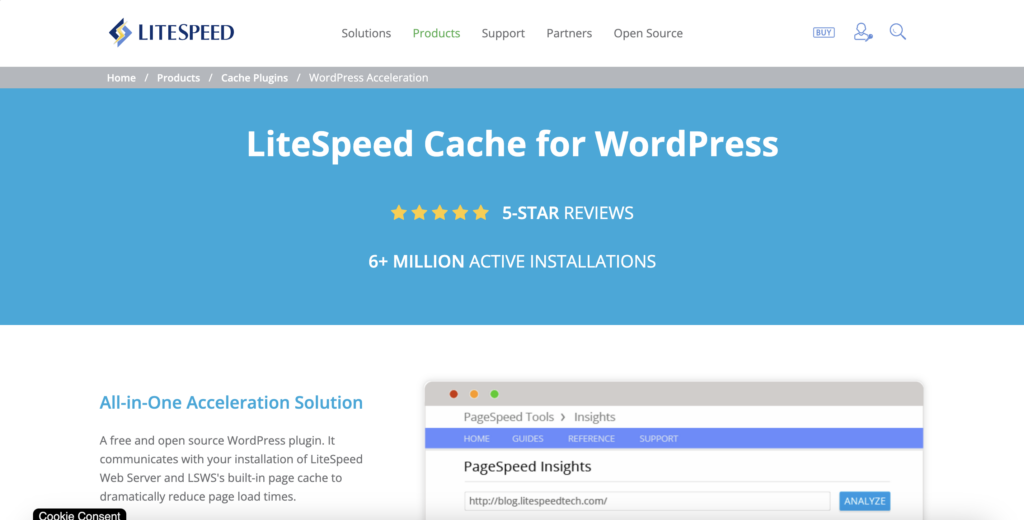The image size is (1024, 520).
Task: Open the Products menu
Action: coord(436,33)
